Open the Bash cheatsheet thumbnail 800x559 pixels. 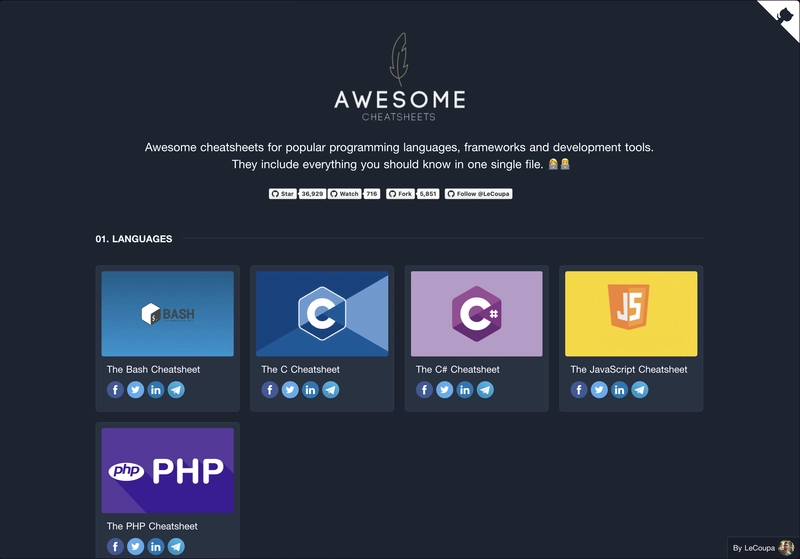(167, 314)
